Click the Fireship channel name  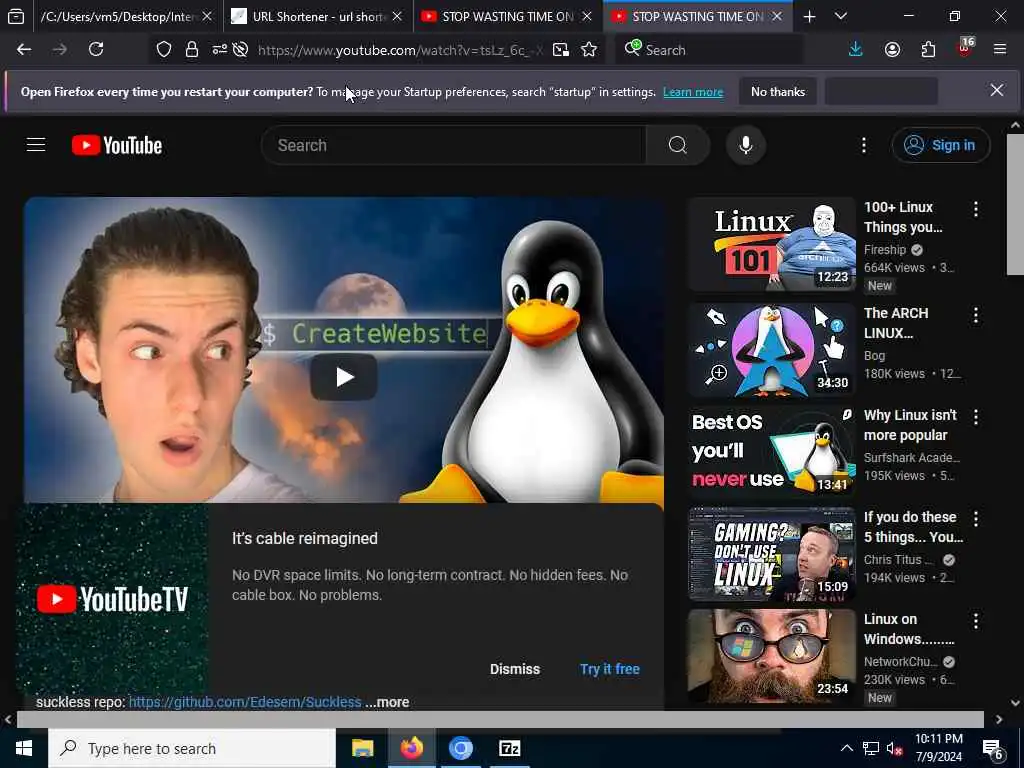[885, 249]
